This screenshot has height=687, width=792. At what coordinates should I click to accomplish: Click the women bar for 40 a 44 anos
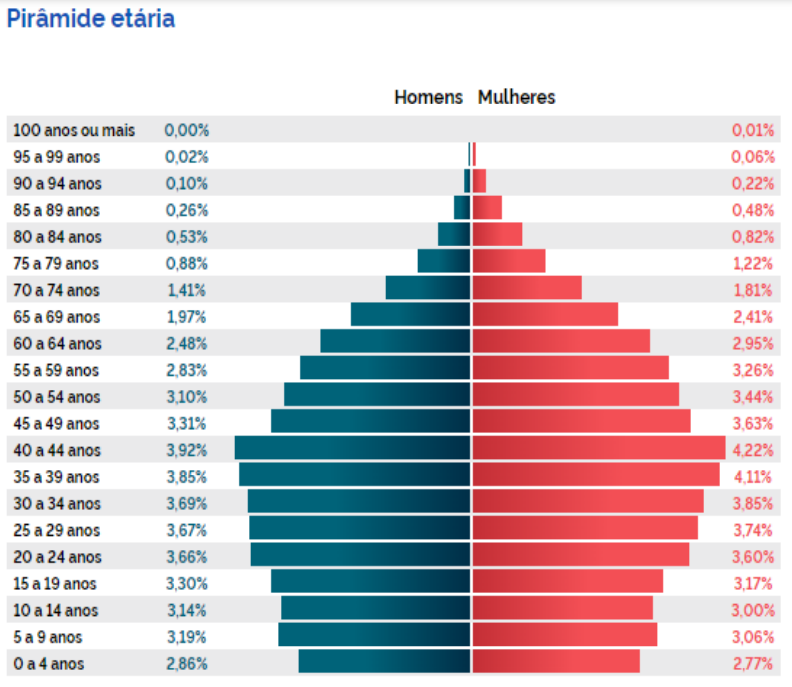coord(599,448)
